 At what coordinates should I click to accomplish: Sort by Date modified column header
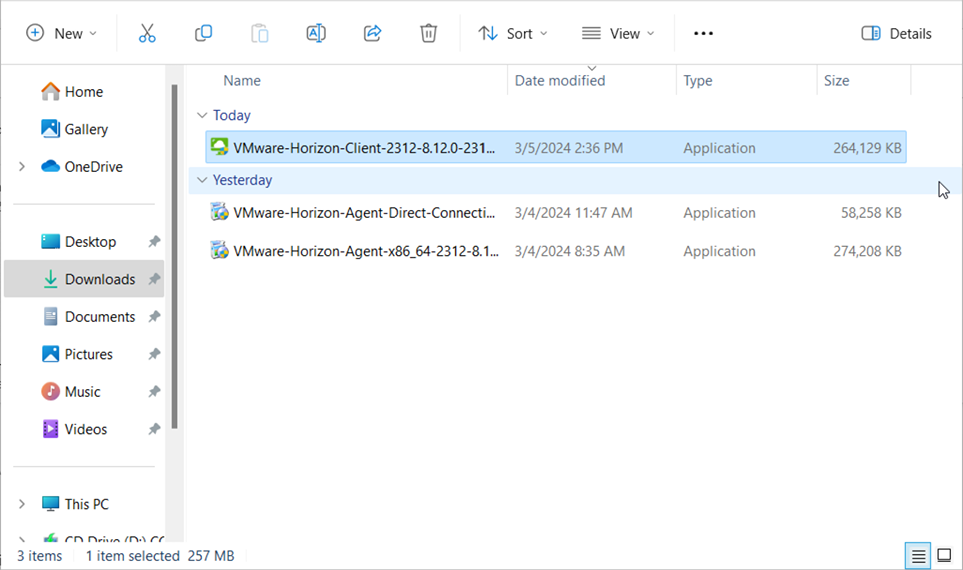coord(560,81)
